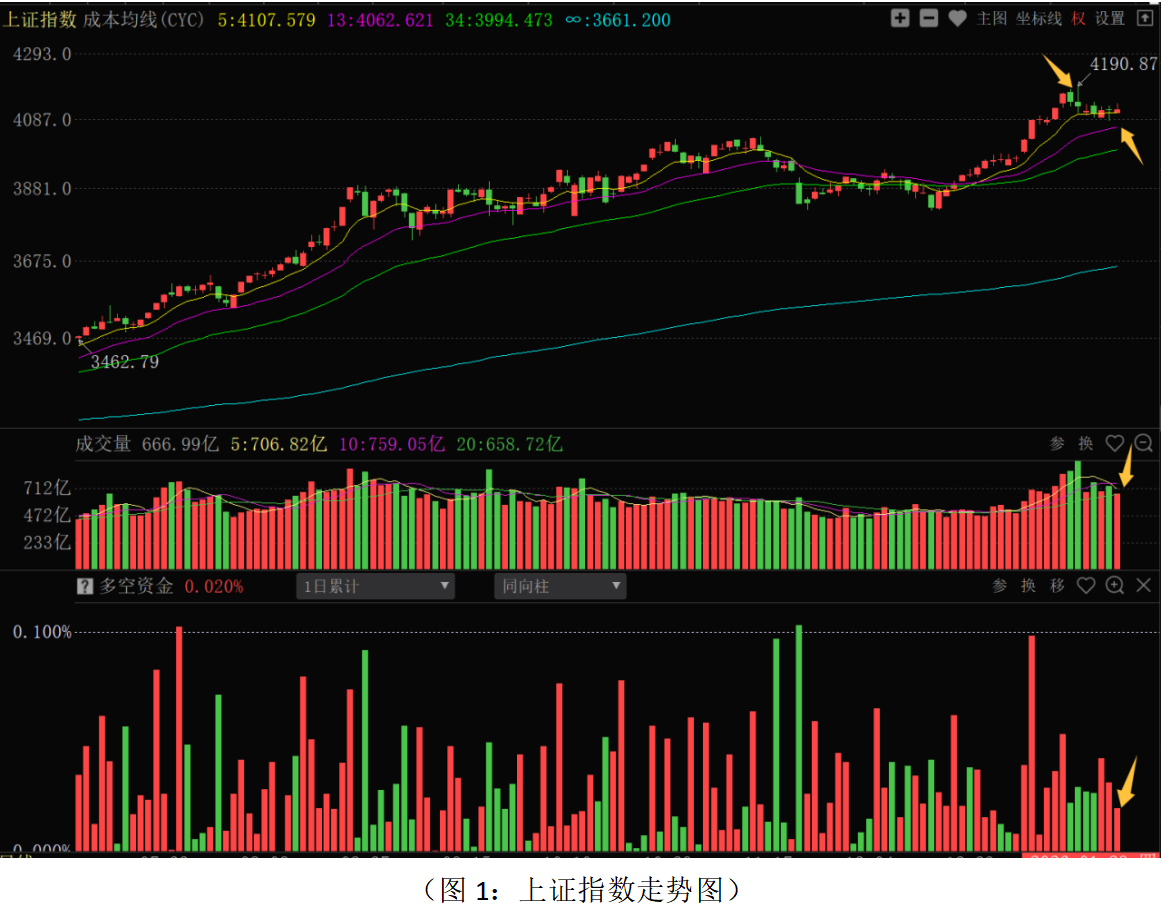Click the plus icon in main chart toolbar
1162x915 pixels.
(900, 18)
